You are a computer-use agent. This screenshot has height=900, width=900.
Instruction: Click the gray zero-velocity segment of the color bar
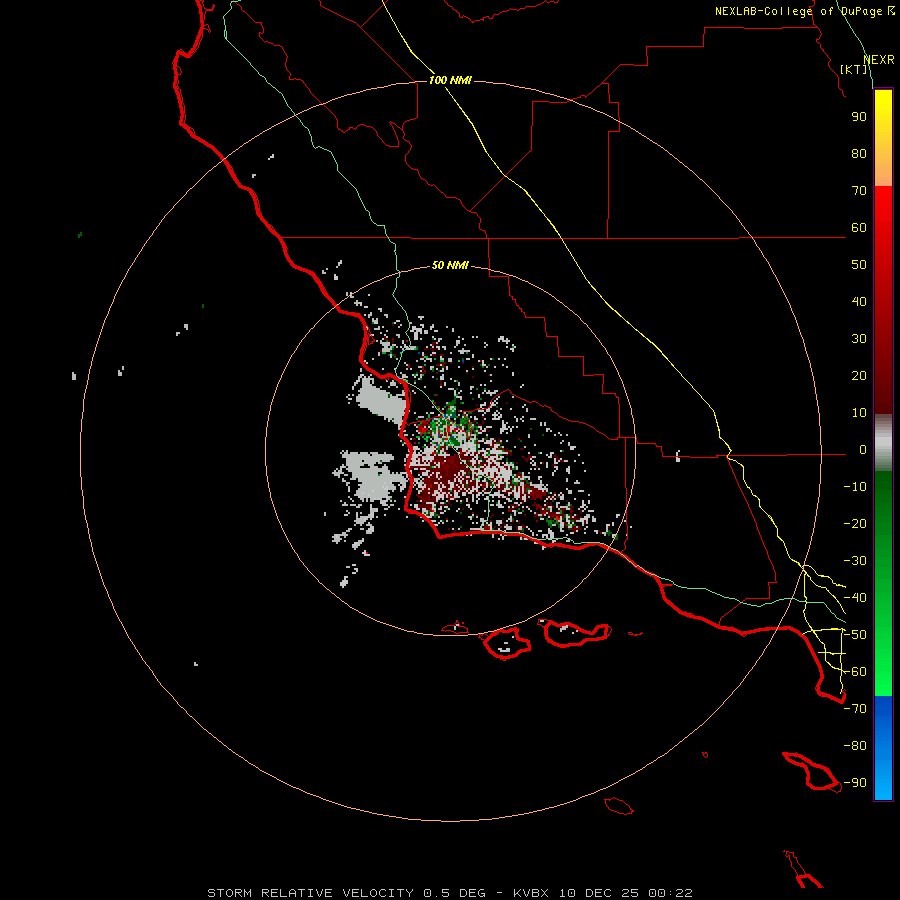(x=883, y=443)
